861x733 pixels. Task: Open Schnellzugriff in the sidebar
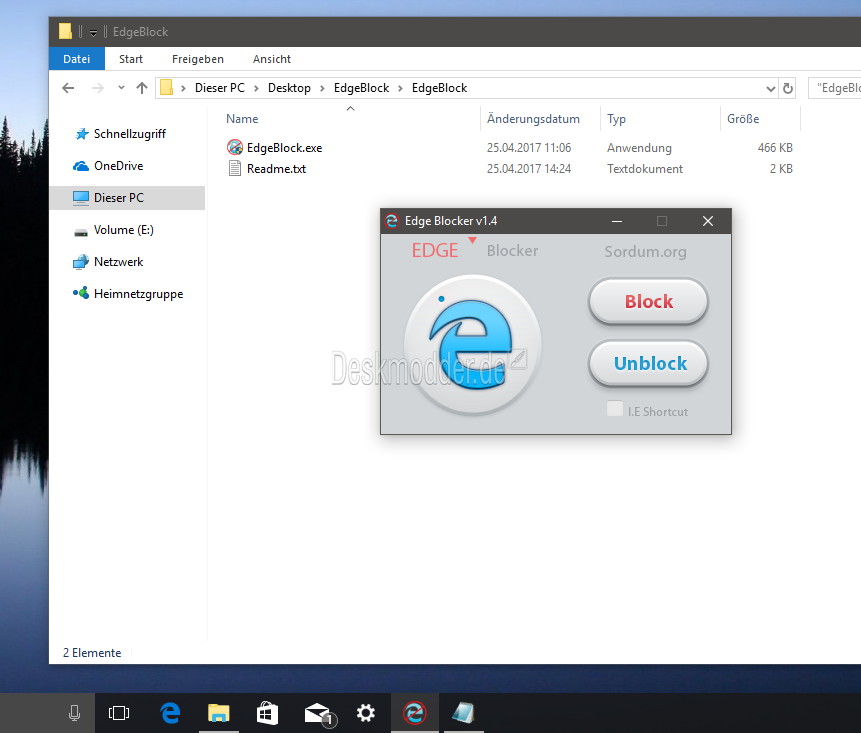[130, 134]
